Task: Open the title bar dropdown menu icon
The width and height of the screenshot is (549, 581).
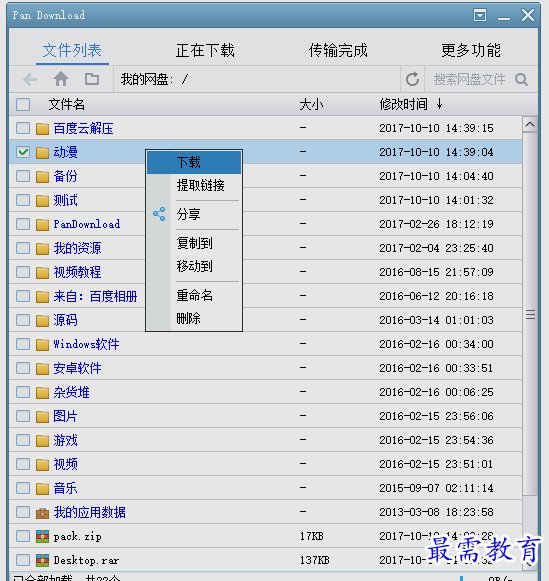Action: tap(480, 15)
